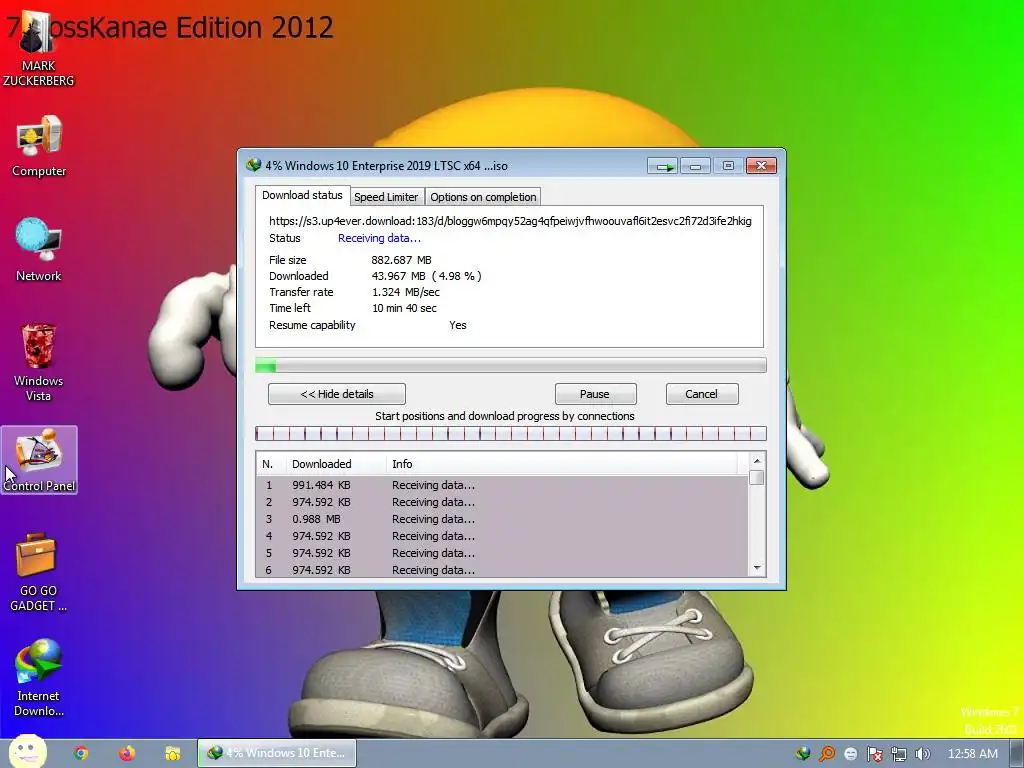Click the Info column header
Screen dimensions: 1024x768
point(562,464)
